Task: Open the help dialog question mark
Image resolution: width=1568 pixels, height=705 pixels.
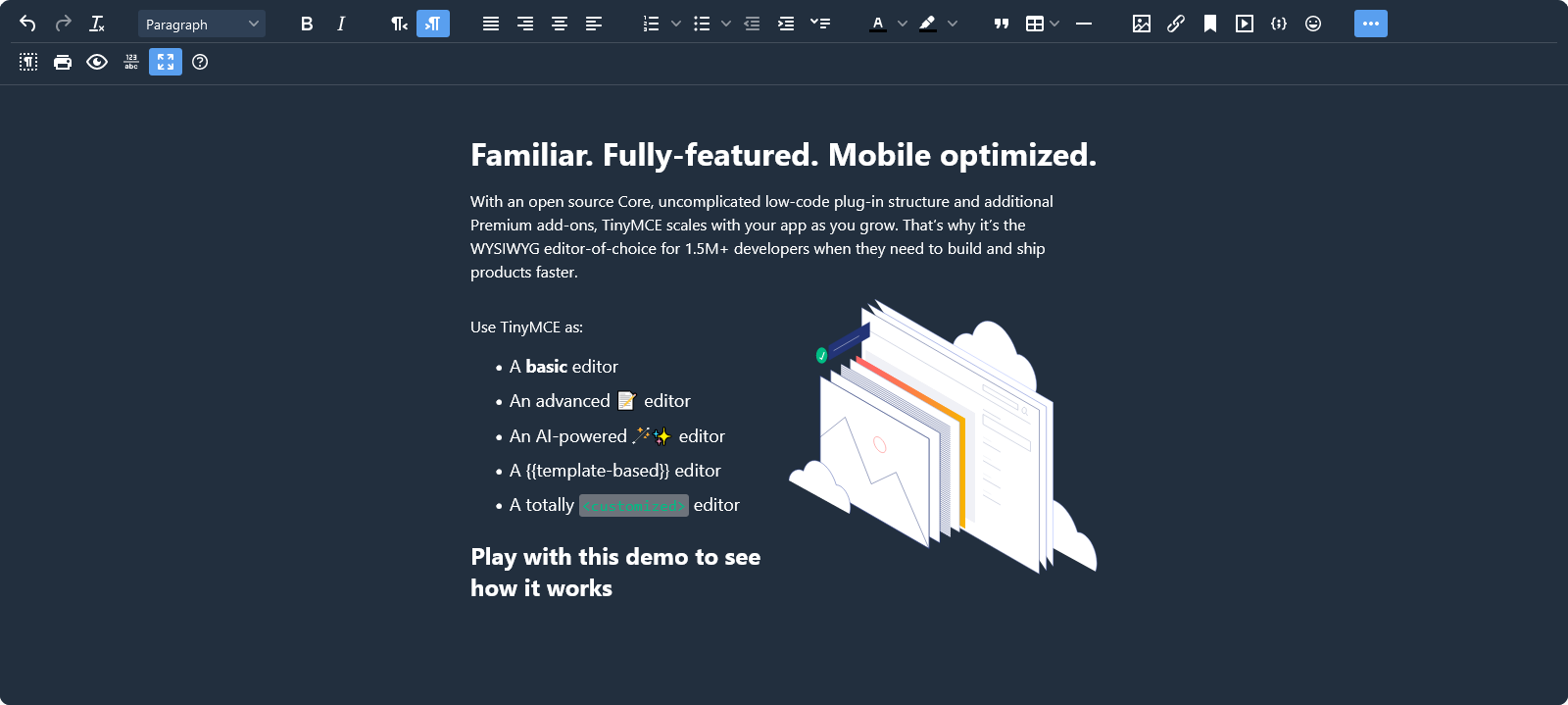Action: (x=200, y=62)
